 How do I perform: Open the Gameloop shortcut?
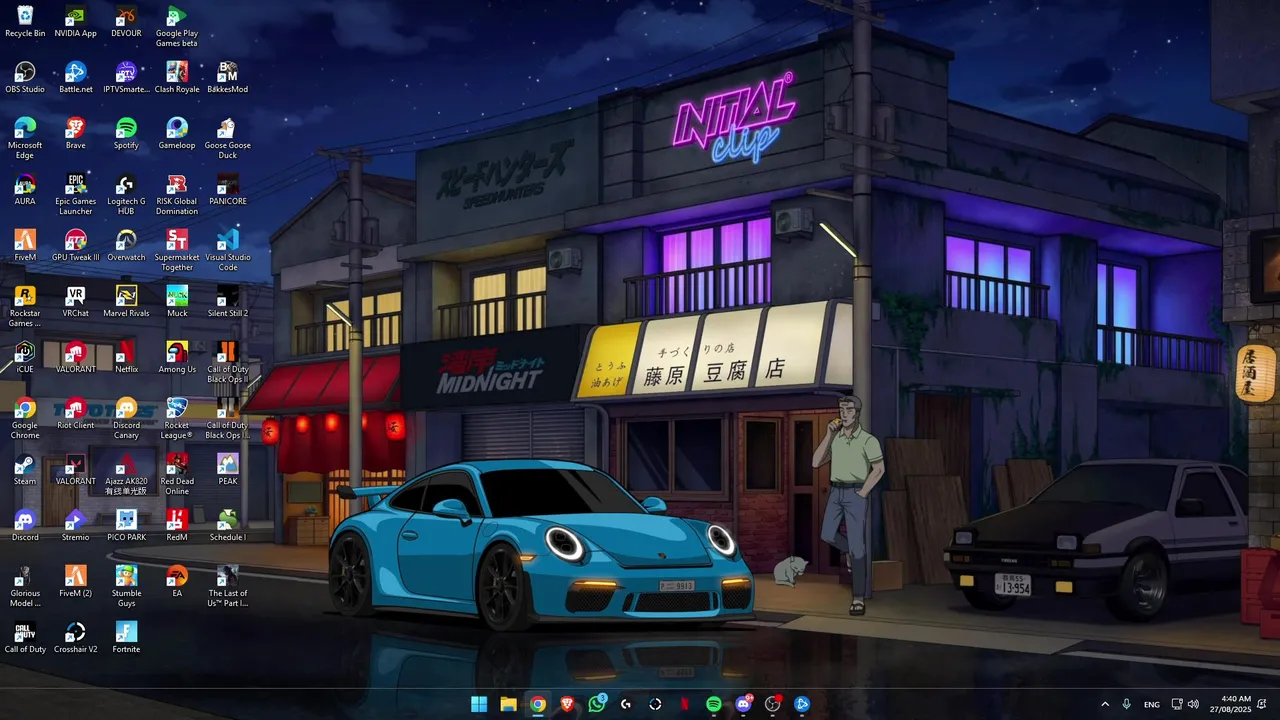(x=177, y=133)
